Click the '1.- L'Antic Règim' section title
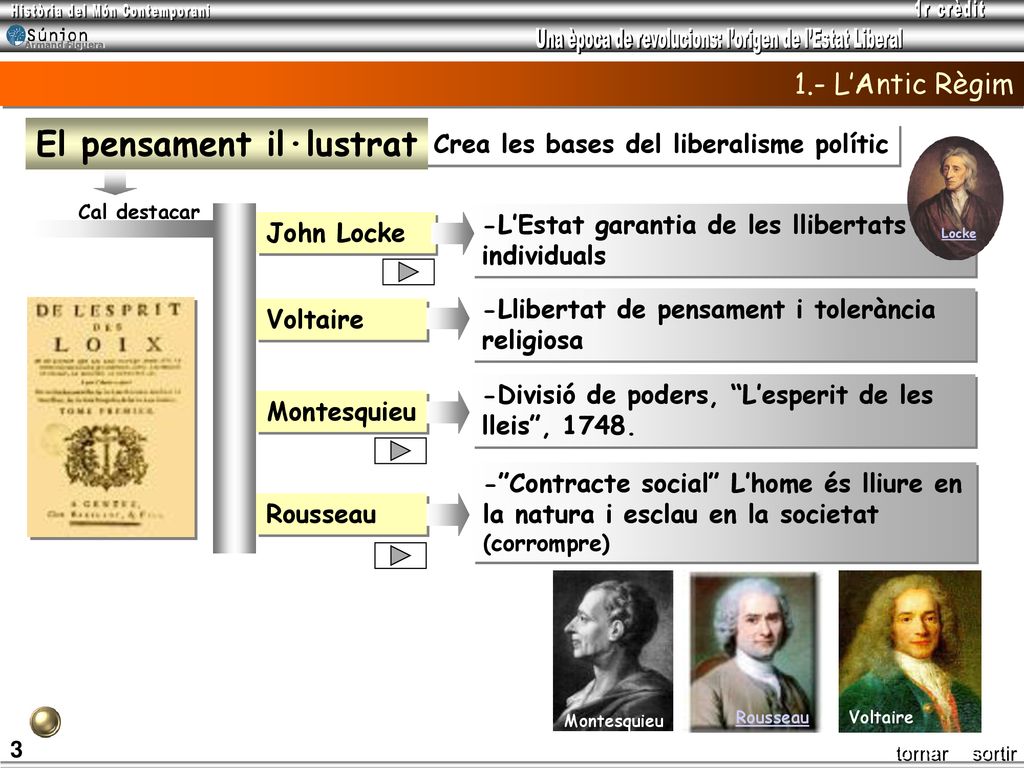The image size is (1024, 768). 904,84
